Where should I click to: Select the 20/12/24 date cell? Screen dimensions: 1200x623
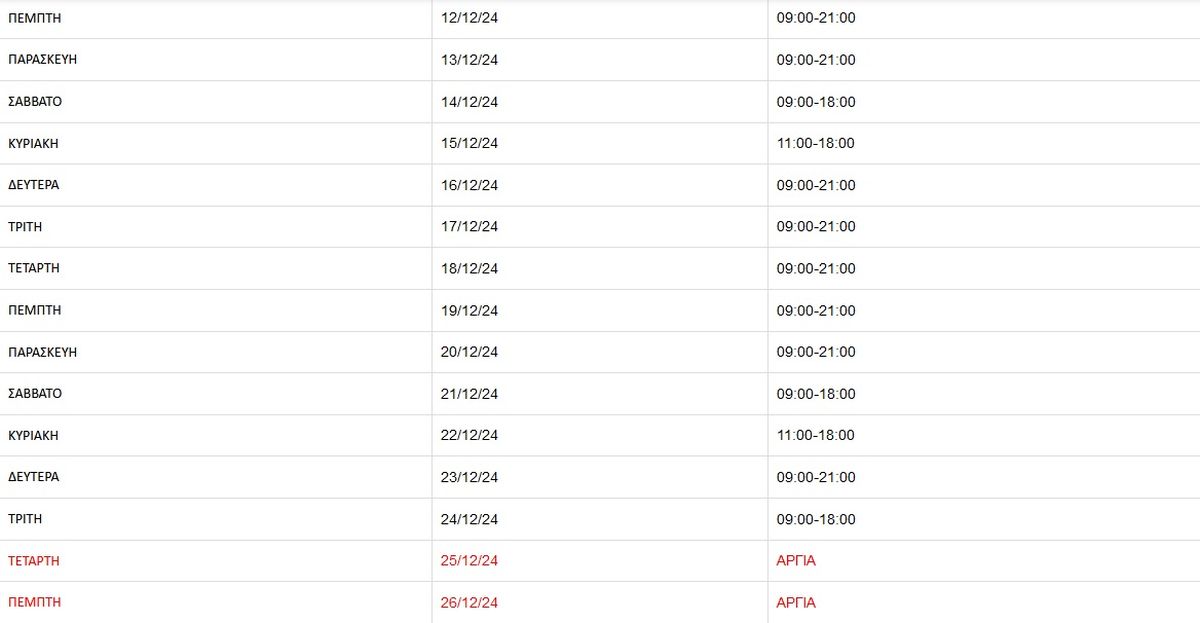tap(469, 352)
